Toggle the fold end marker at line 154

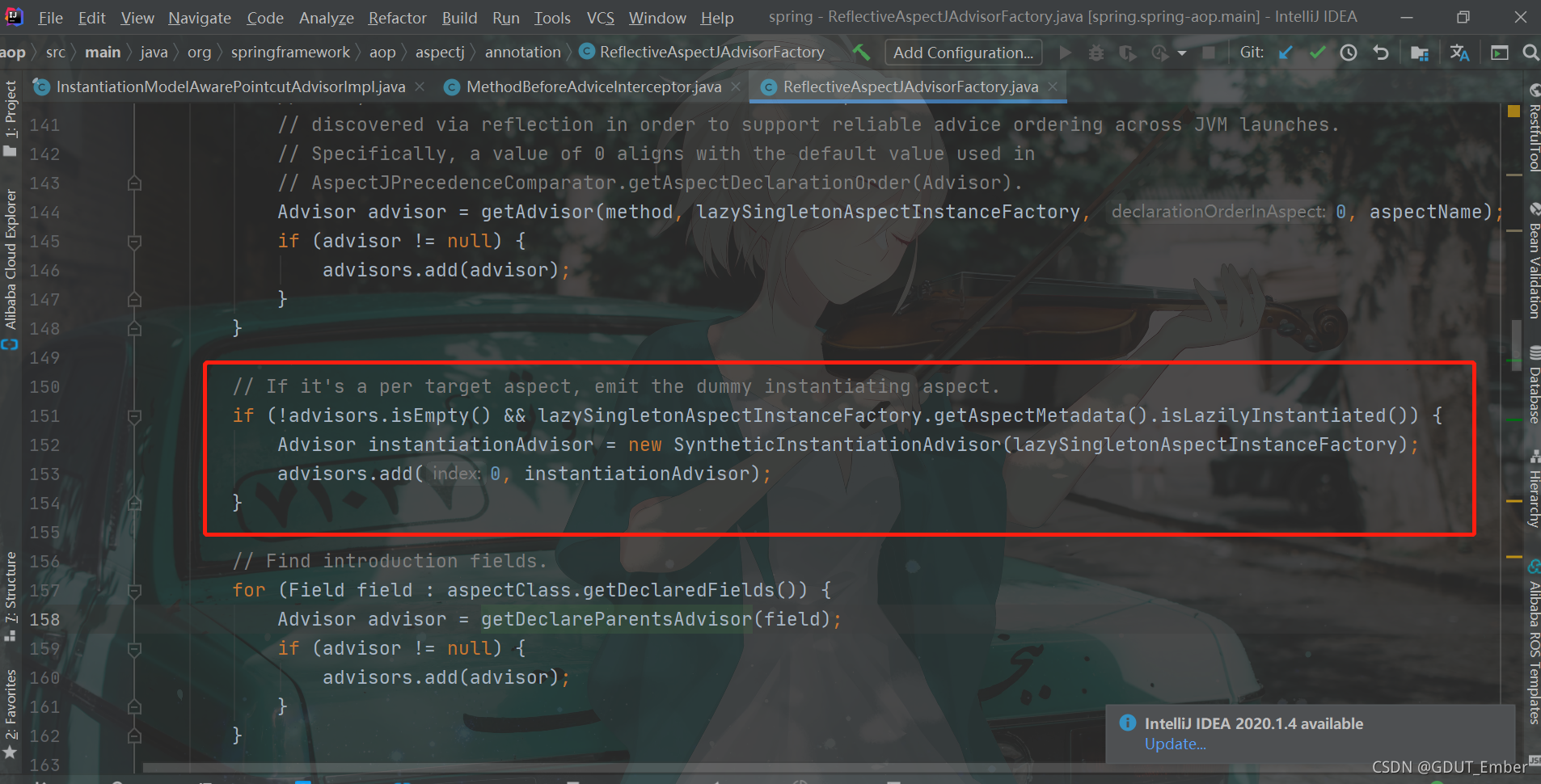tap(134, 504)
